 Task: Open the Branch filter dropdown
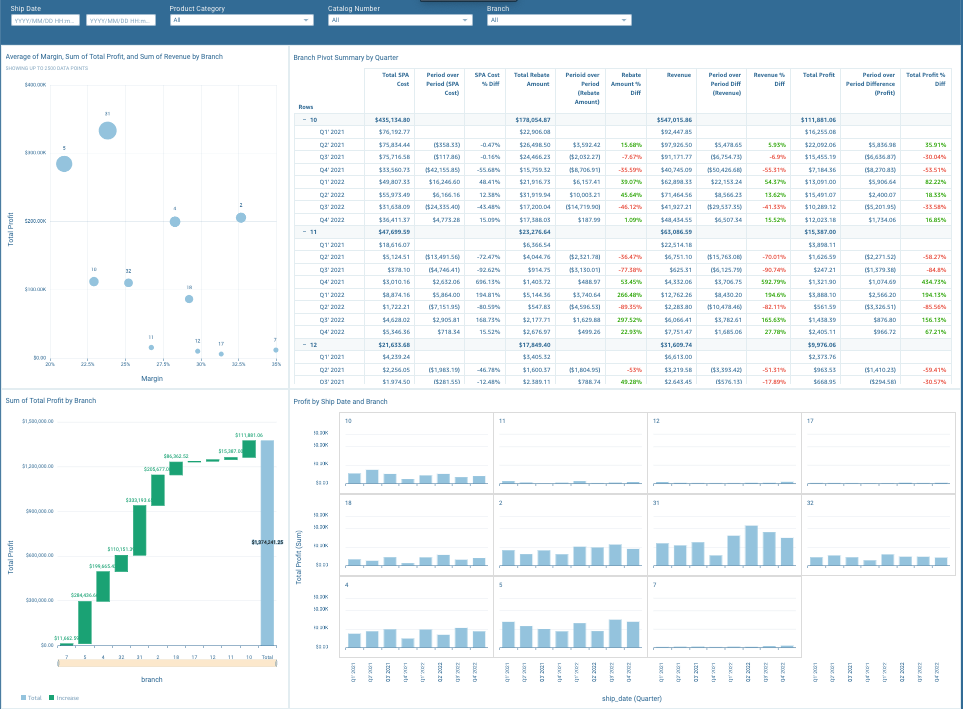pos(559,20)
